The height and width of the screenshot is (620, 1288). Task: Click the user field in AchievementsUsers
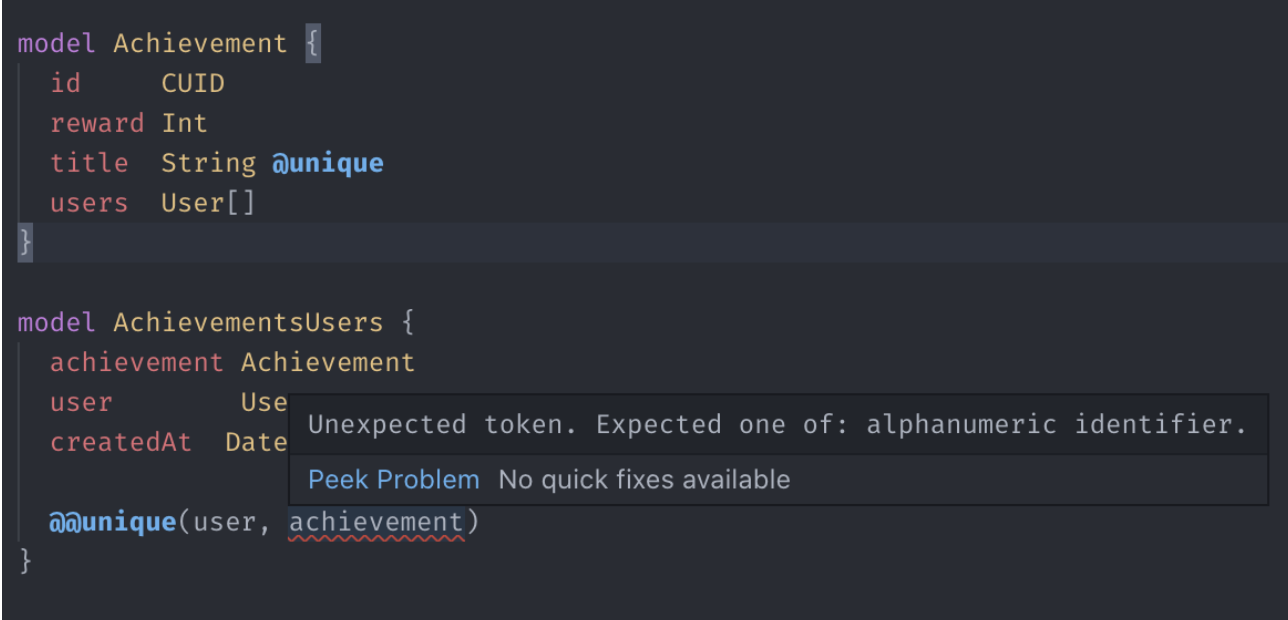81,402
